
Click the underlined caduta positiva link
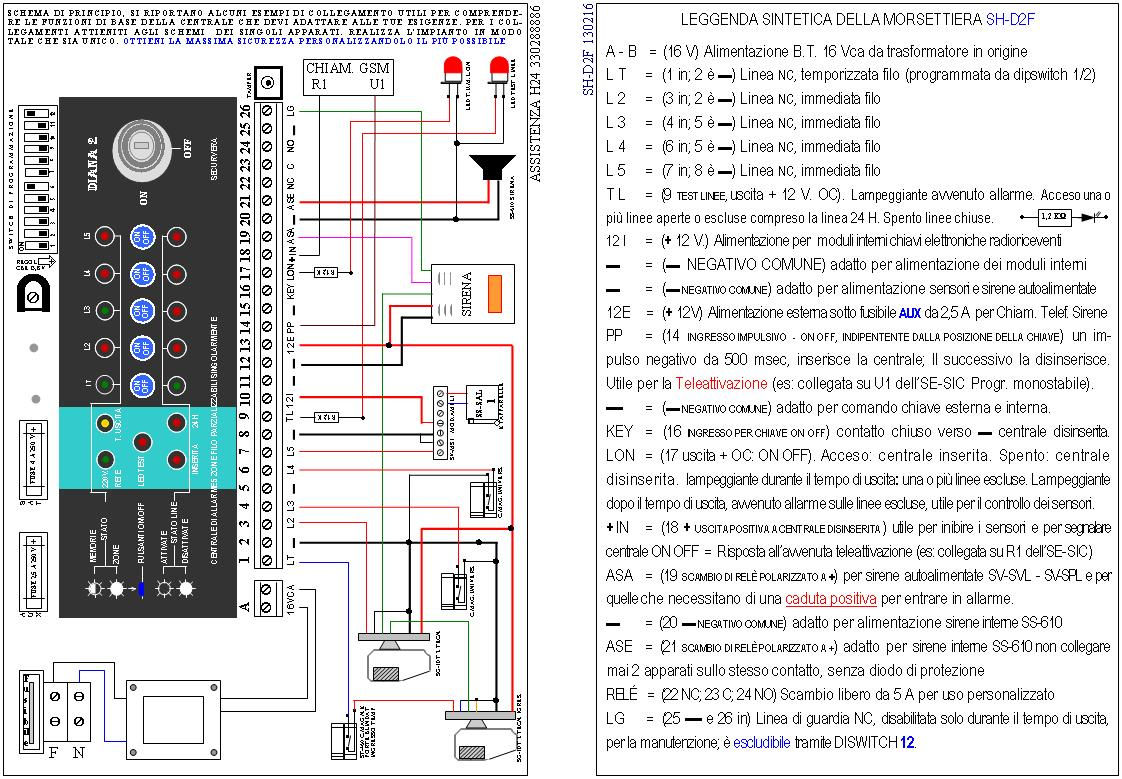(x=831, y=599)
